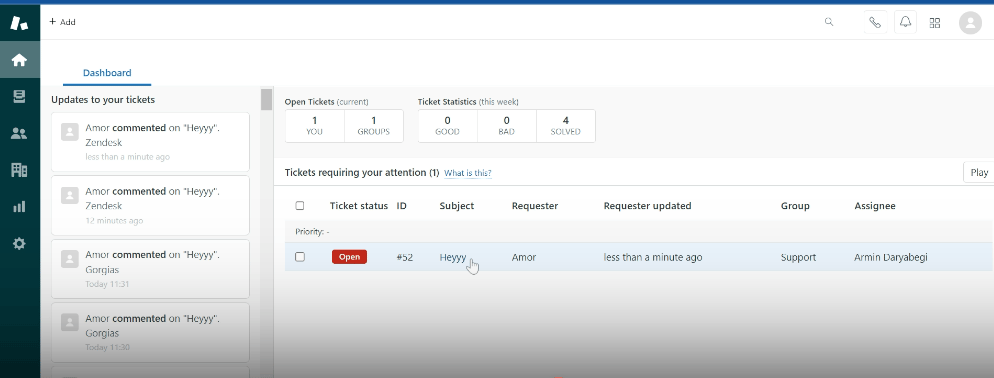
Task: Sort by Group column header
Action: tap(795, 205)
